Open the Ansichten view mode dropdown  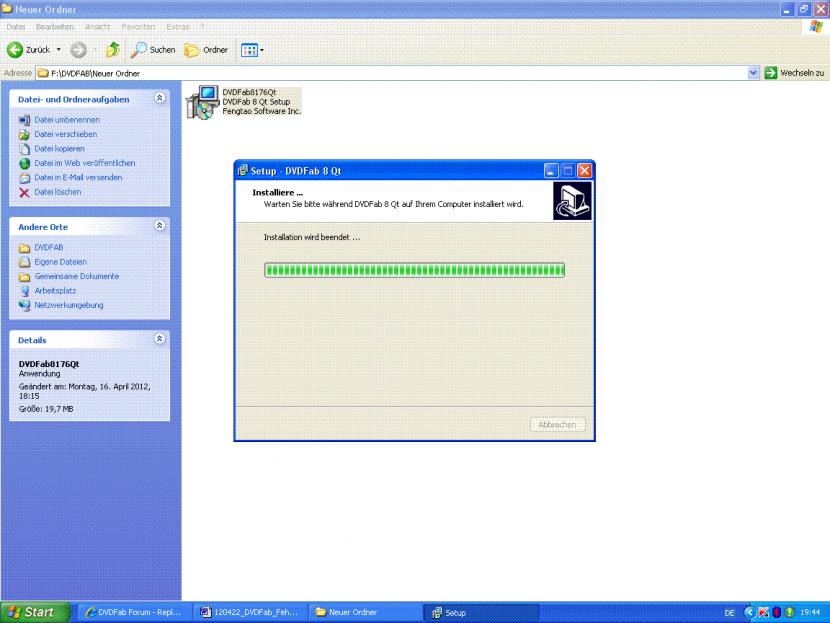pyautogui.click(x=250, y=49)
